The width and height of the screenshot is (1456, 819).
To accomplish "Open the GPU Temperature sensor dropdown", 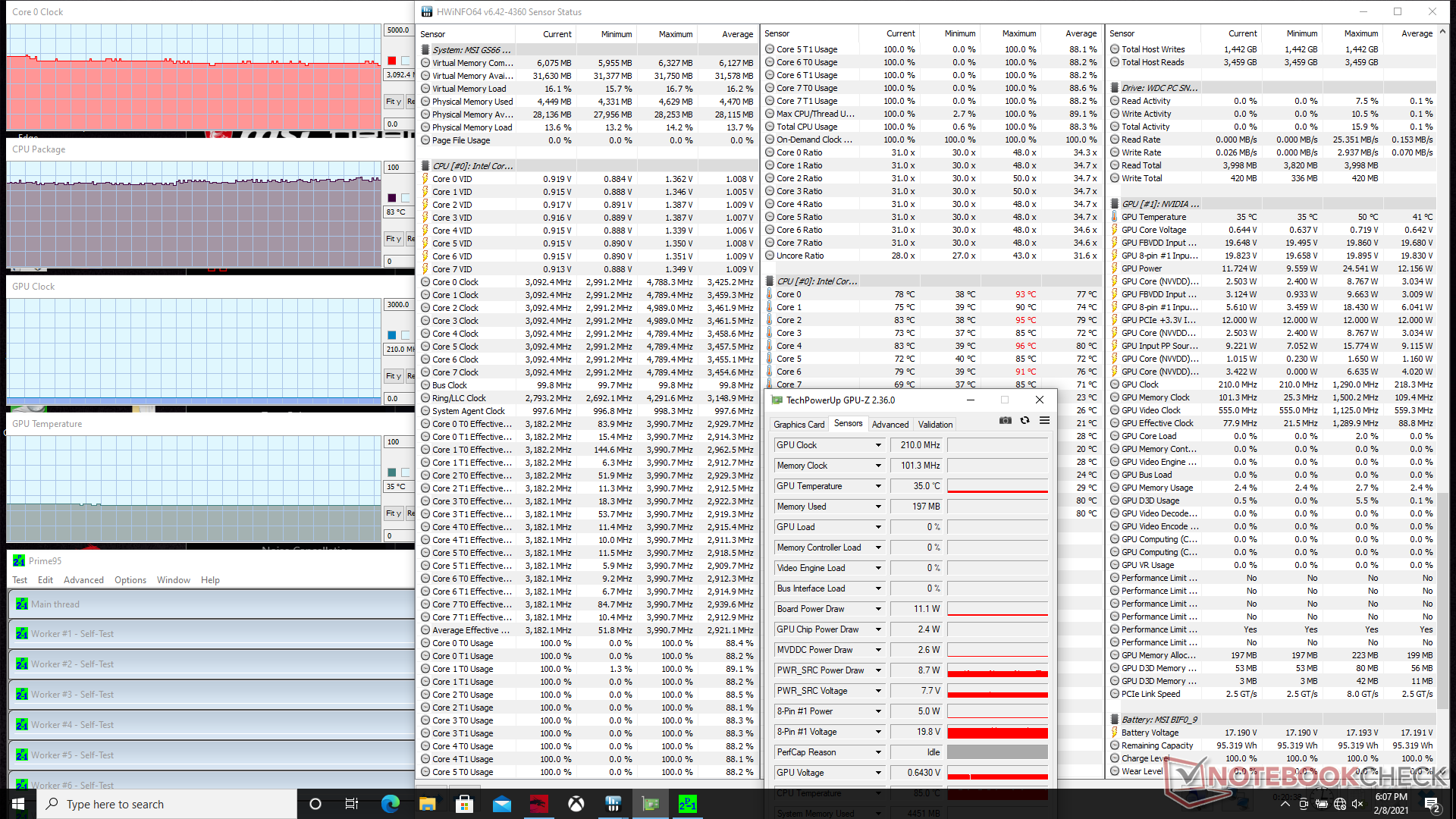I will [878, 486].
